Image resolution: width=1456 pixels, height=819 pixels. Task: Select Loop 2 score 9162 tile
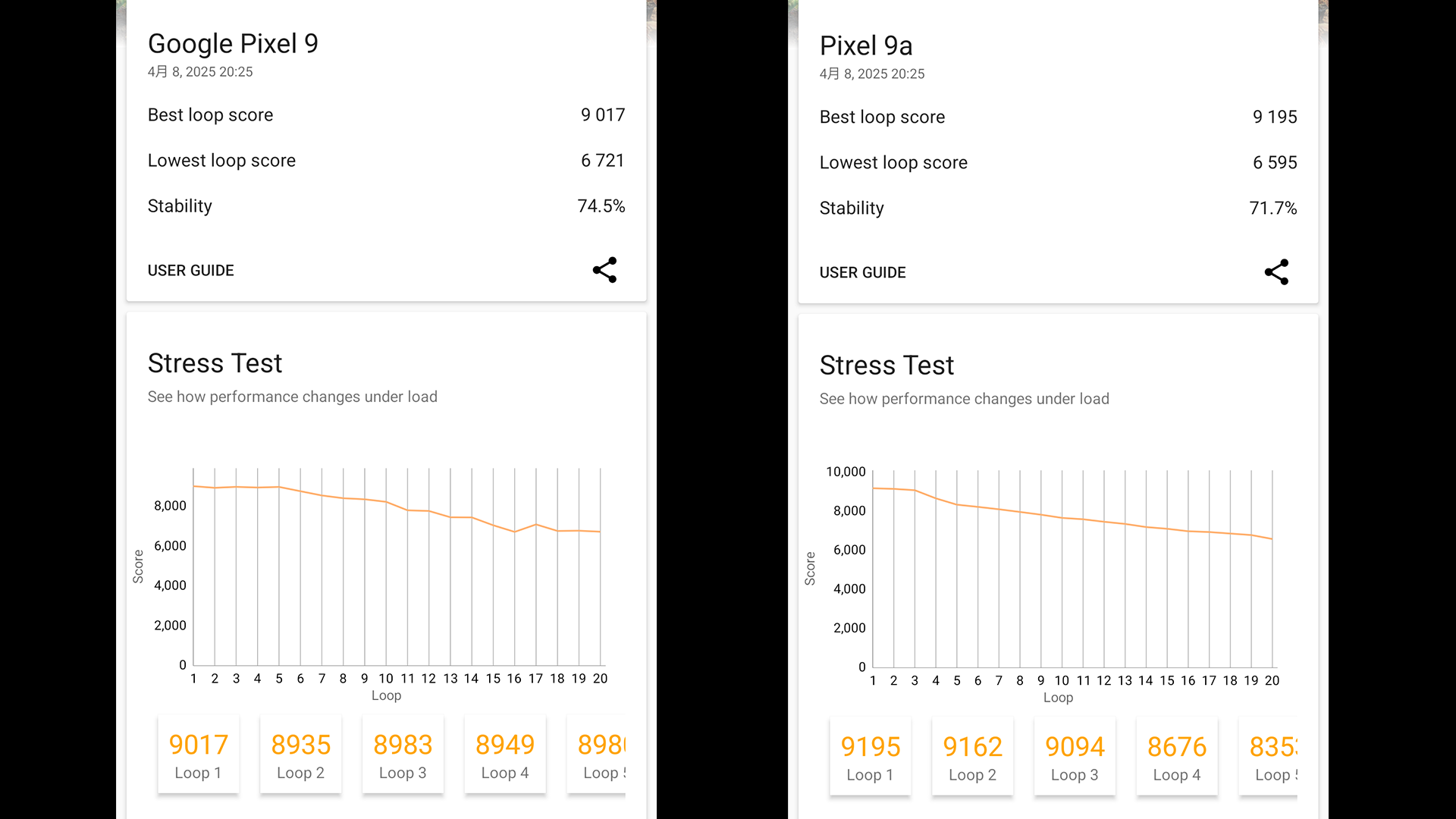point(972,758)
